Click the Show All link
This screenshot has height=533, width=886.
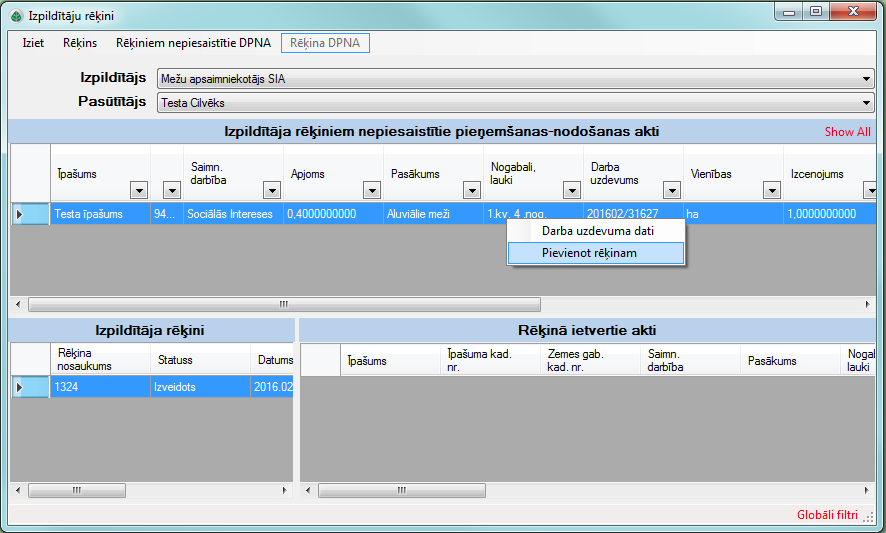pos(847,132)
